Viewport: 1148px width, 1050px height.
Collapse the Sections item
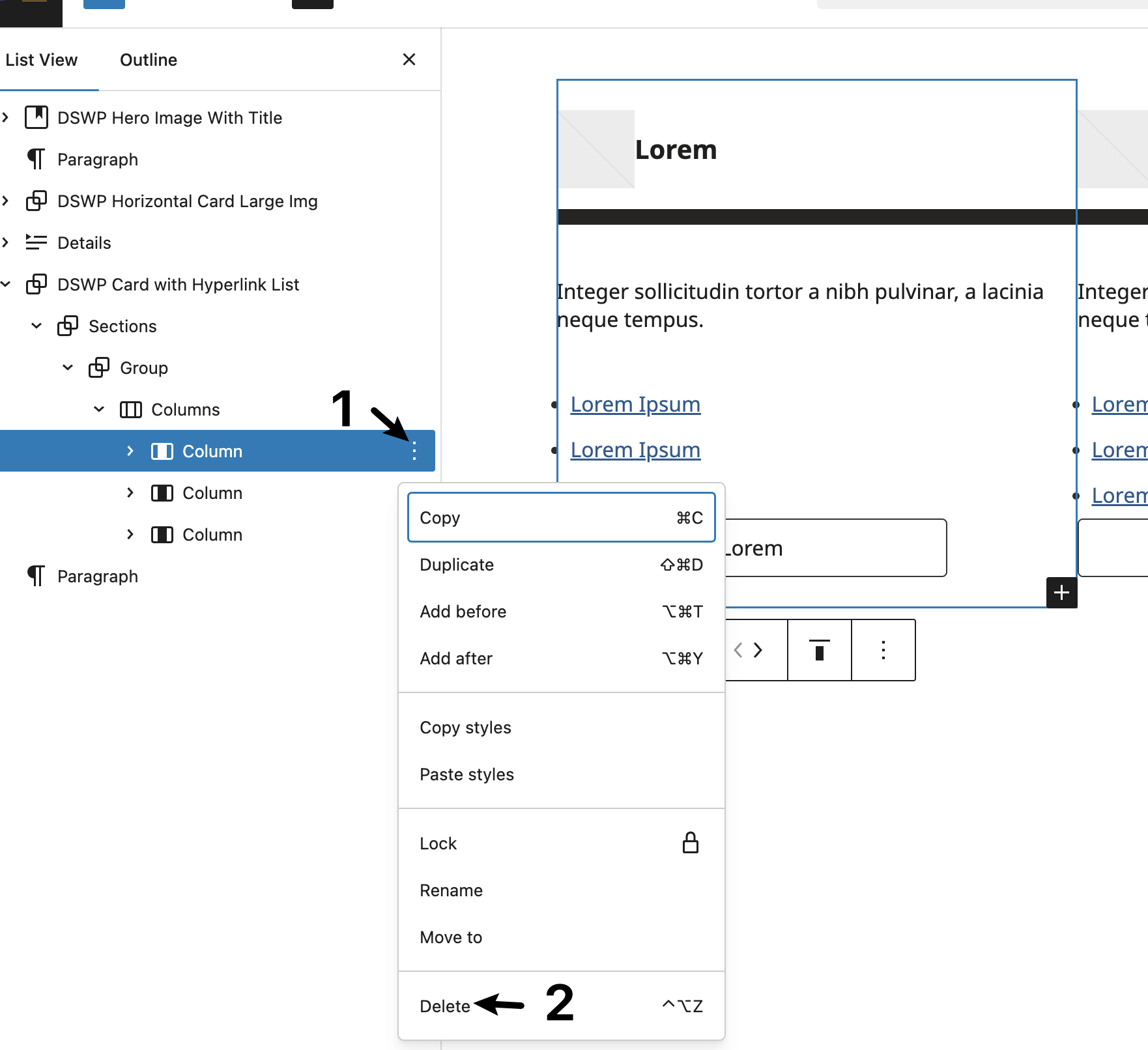[x=36, y=326]
